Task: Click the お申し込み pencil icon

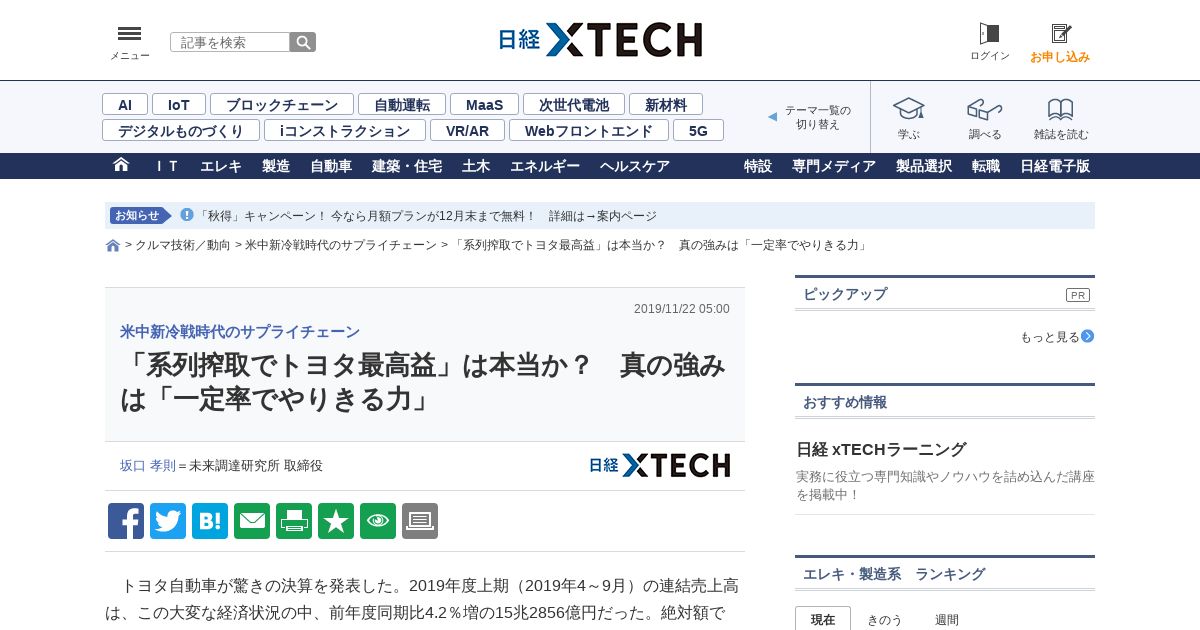Action: [1061, 34]
